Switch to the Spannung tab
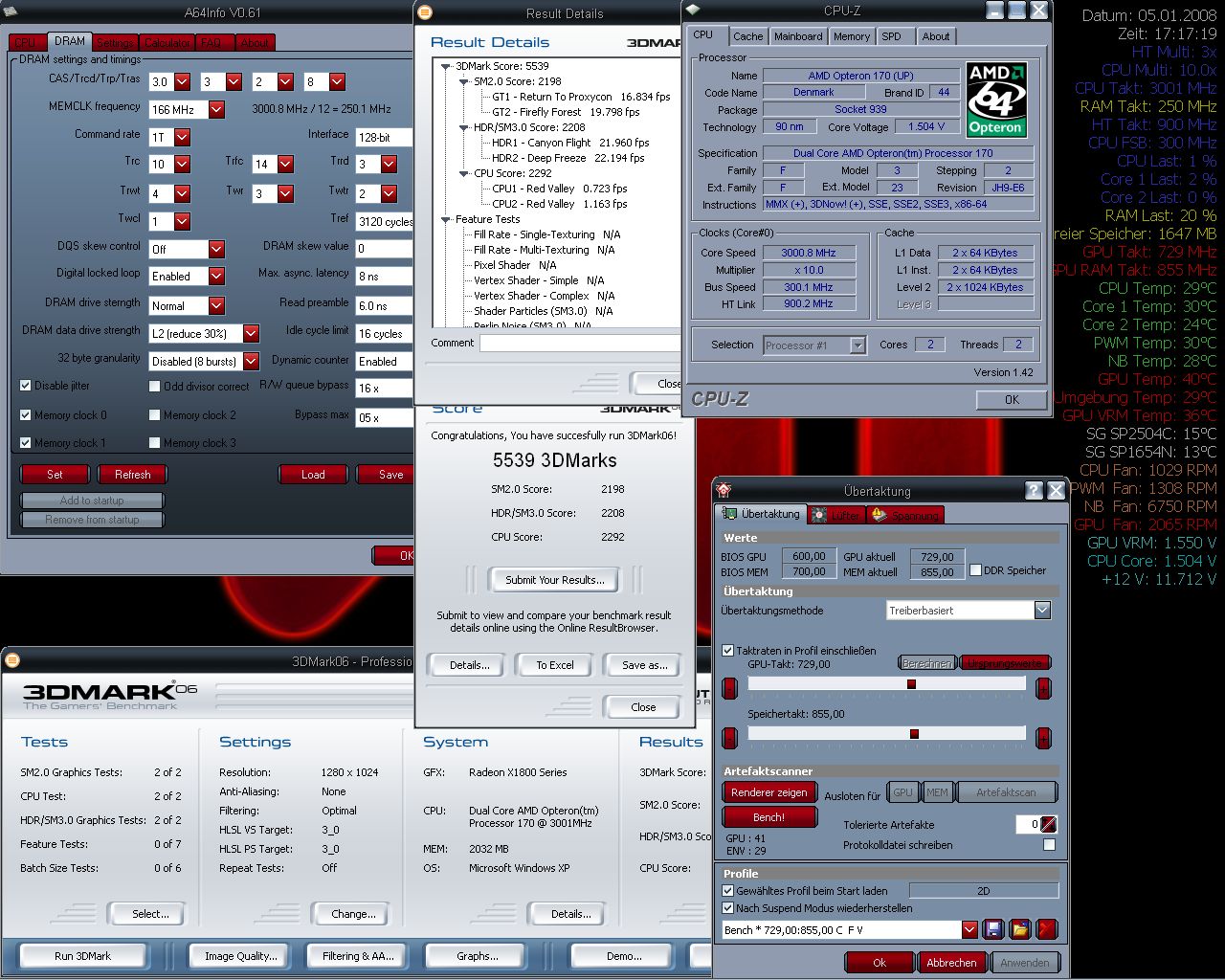 pos(905,515)
